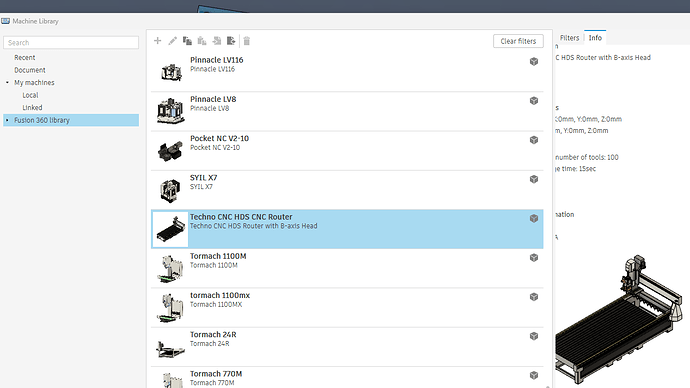690x388 pixels.
Task: Click the pencil edit machine icon
Action: 172,41
